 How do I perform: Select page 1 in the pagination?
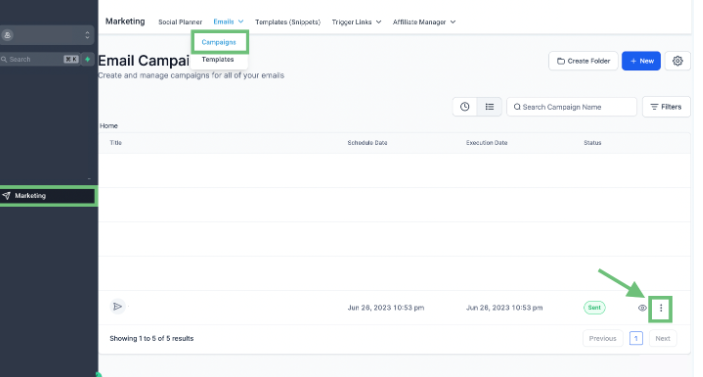point(636,338)
